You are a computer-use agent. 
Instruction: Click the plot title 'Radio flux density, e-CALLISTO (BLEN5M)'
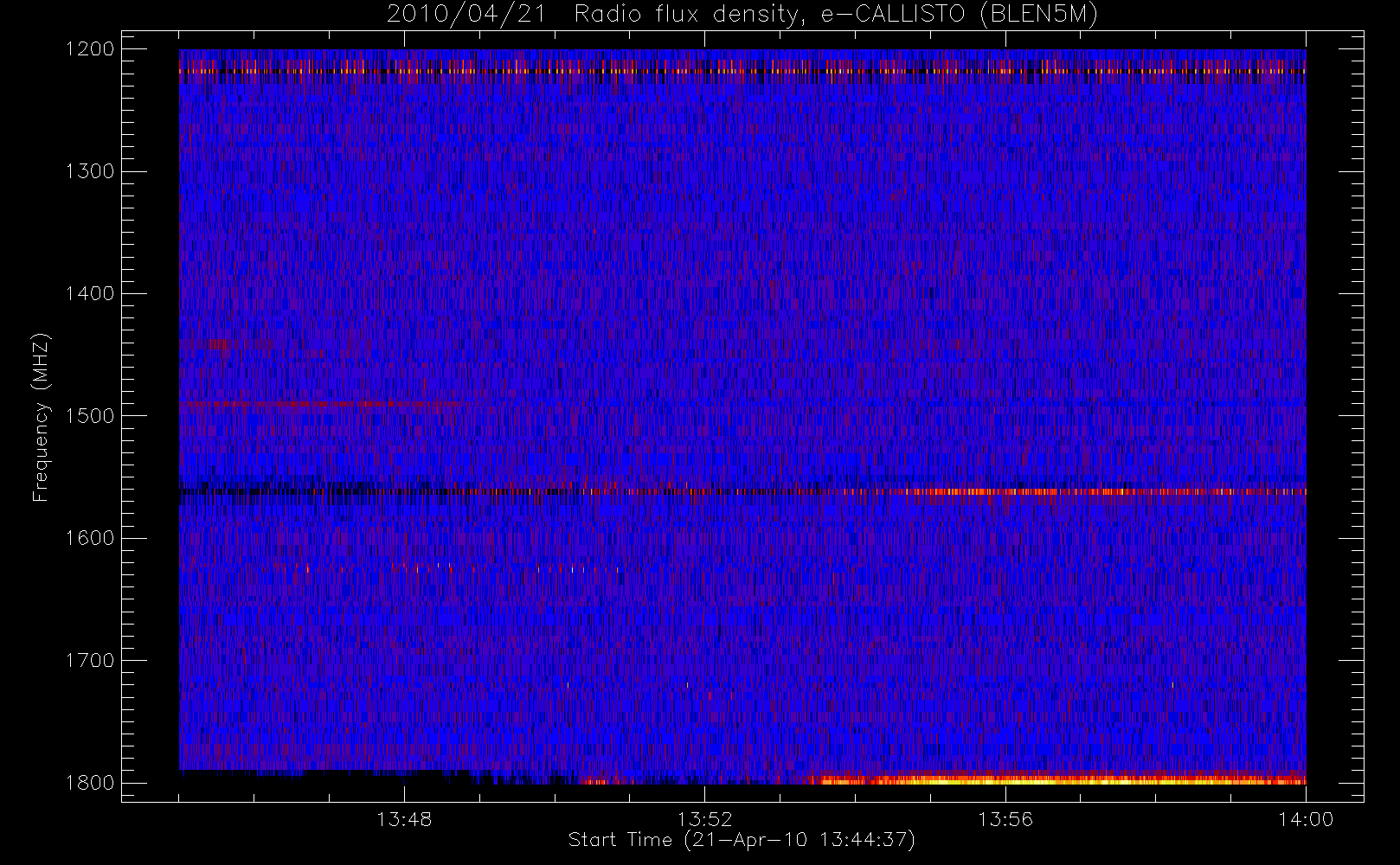click(836, 15)
